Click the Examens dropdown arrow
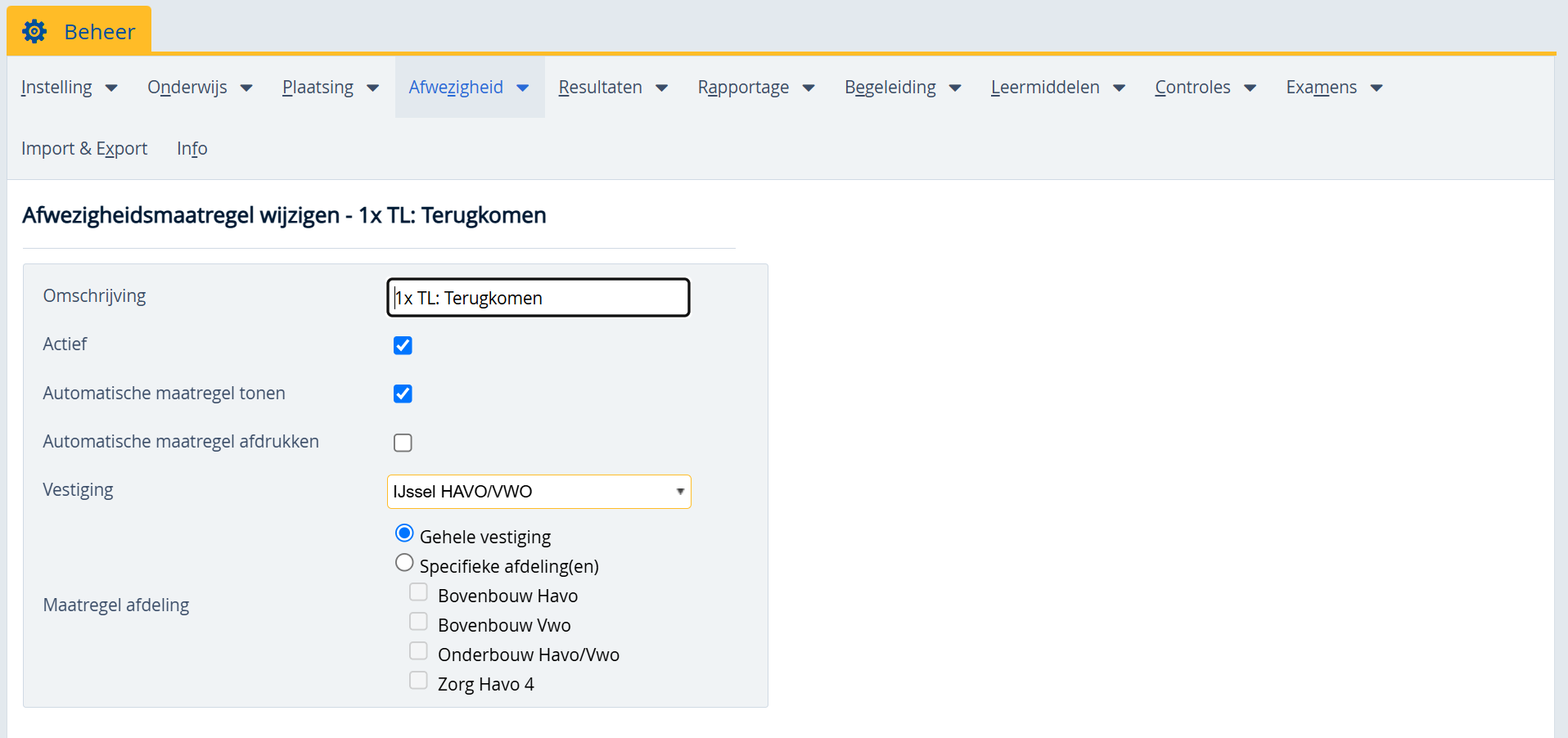The width and height of the screenshot is (1568, 738). (x=1377, y=88)
